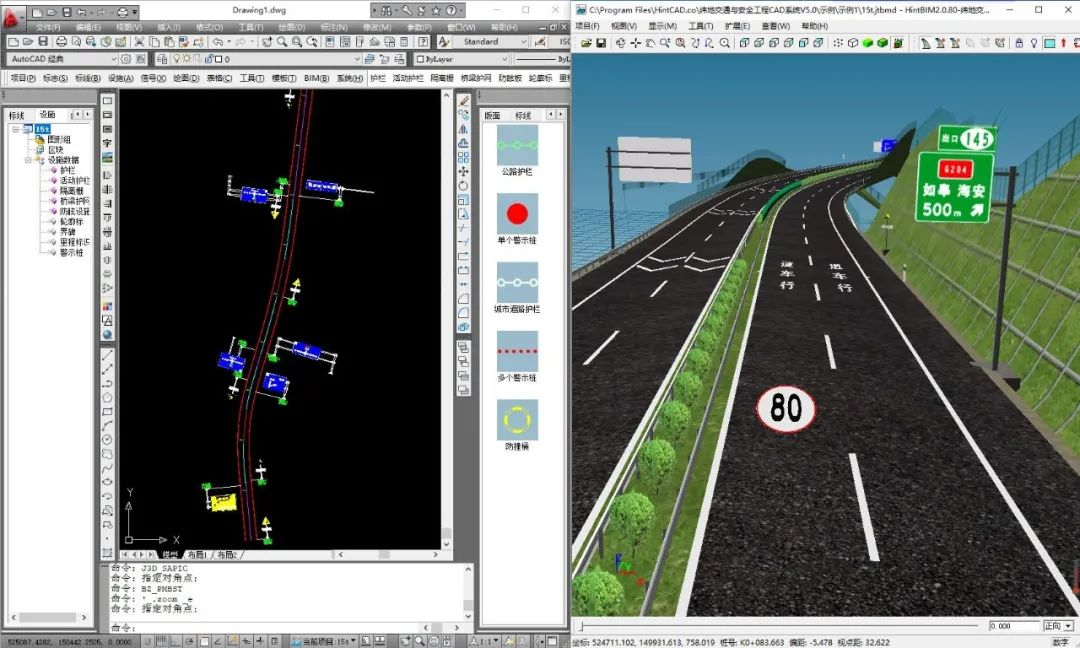Viewport: 1080px width, 648px height.
Task: Select the Spline curve draw tool
Action: pos(107,468)
